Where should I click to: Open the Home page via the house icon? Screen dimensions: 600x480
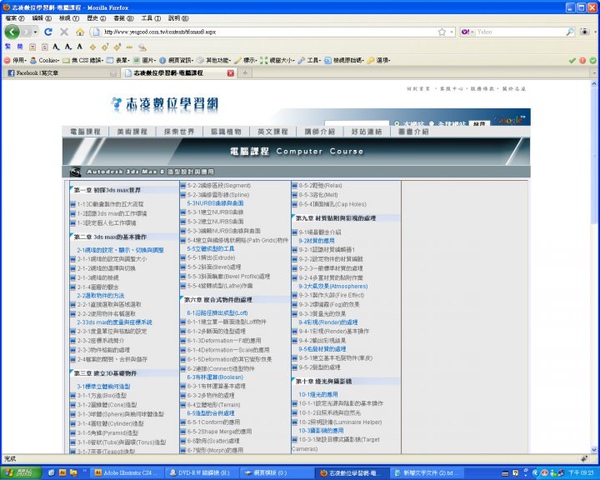point(80,32)
